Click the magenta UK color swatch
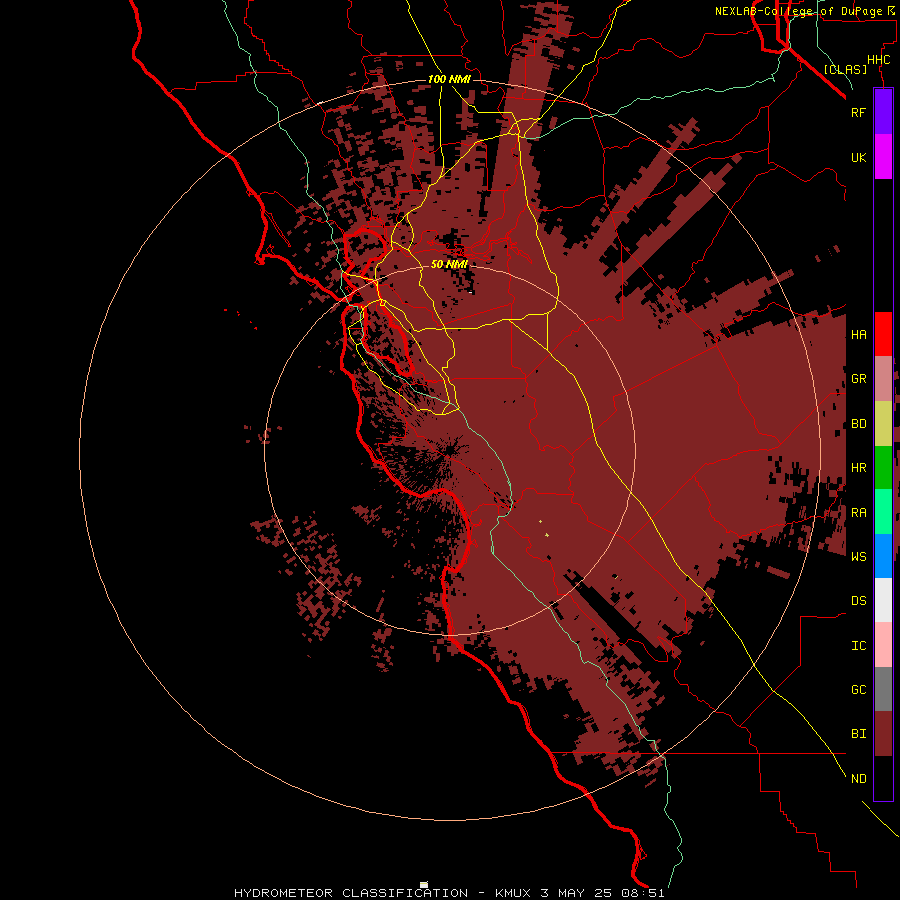This screenshot has width=900, height=900. click(x=883, y=157)
